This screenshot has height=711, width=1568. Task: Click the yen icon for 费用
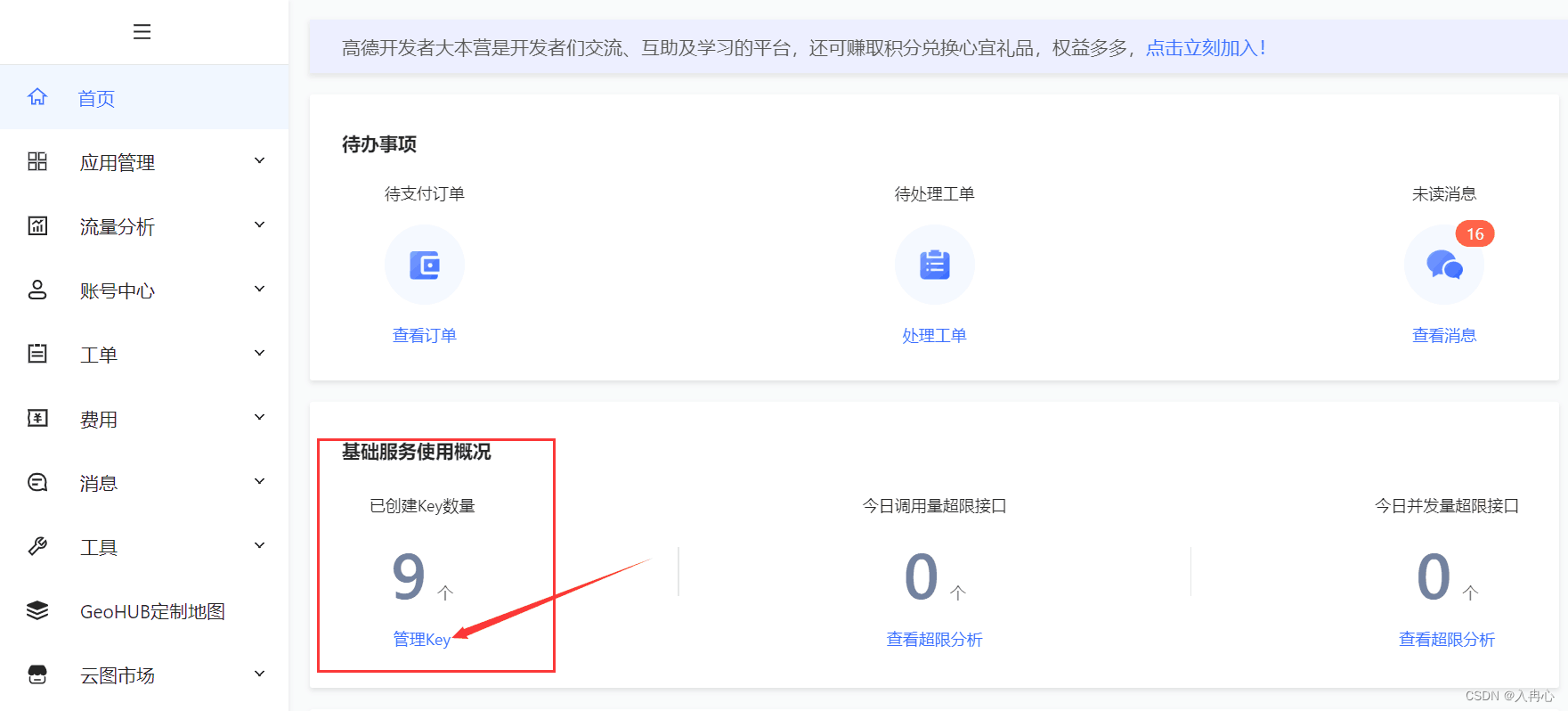tap(37, 418)
